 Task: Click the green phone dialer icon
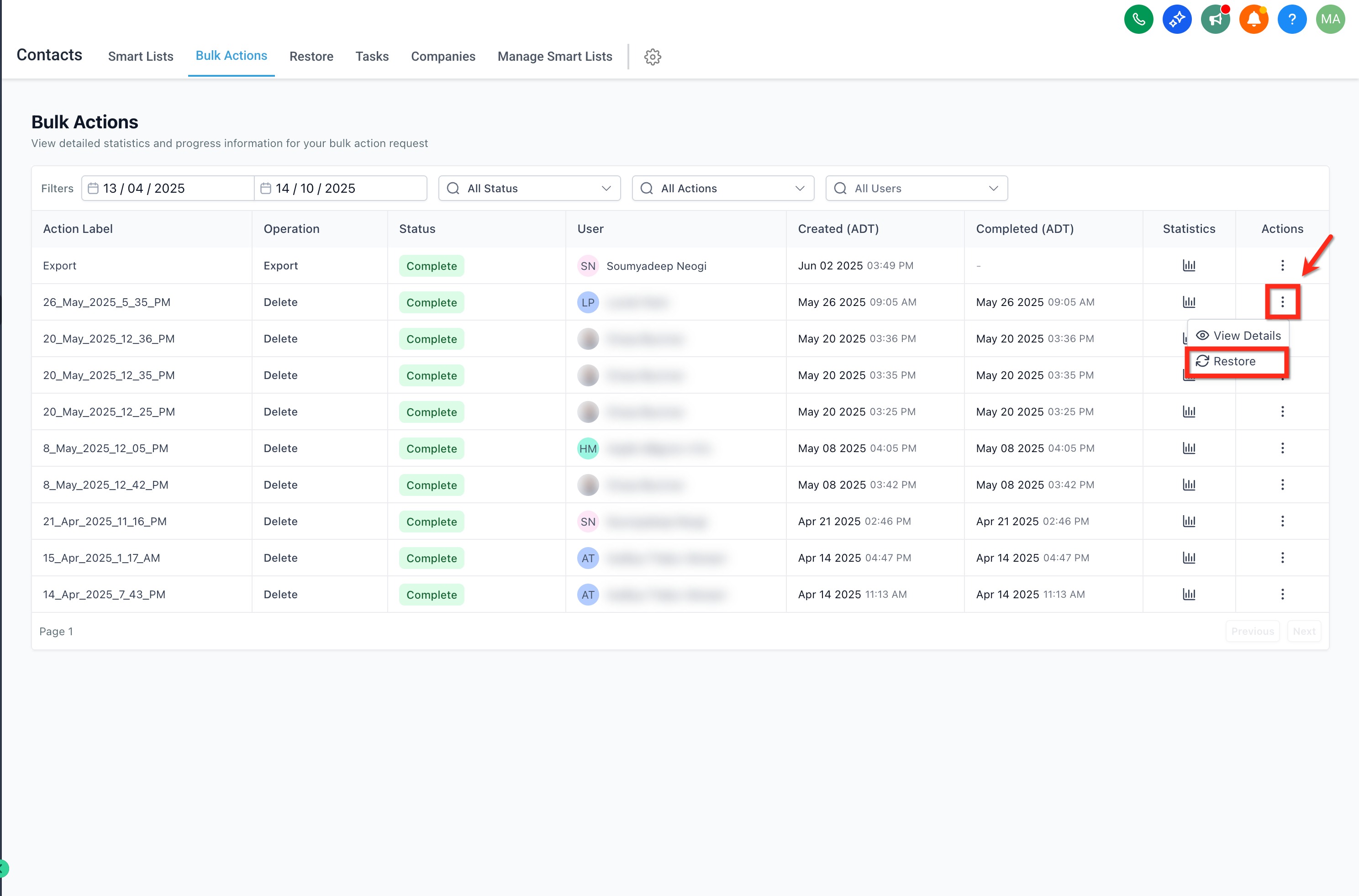(1138, 20)
